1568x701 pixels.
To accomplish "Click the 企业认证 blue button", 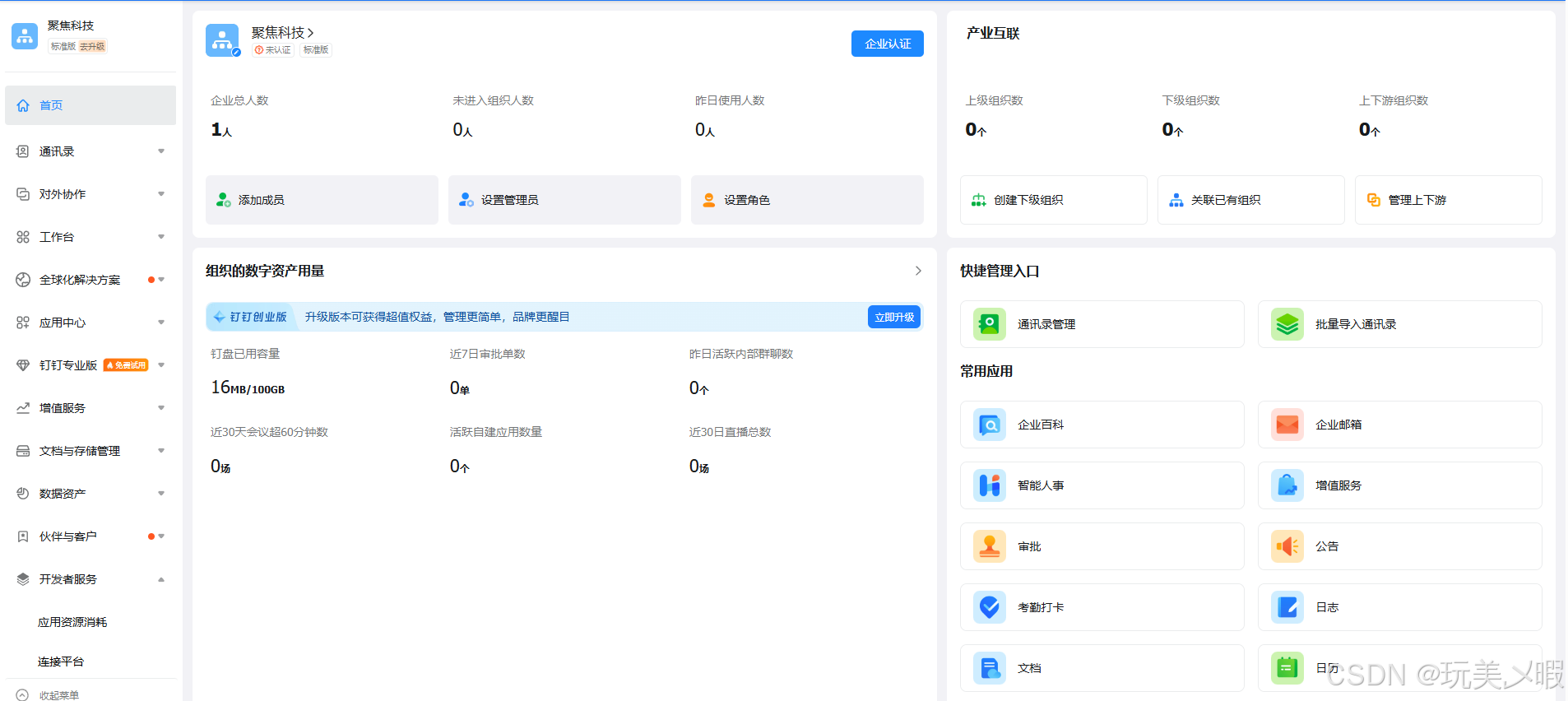I will pyautogui.click(x=888, y=44).
